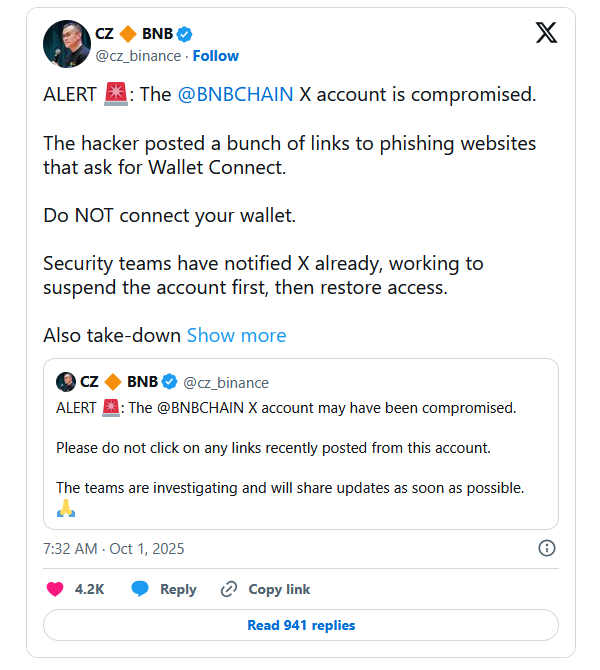The width and height of the screenshot is (600, 670).
Task: Click the 4.2K likes count
Action: tap(90, 589)
